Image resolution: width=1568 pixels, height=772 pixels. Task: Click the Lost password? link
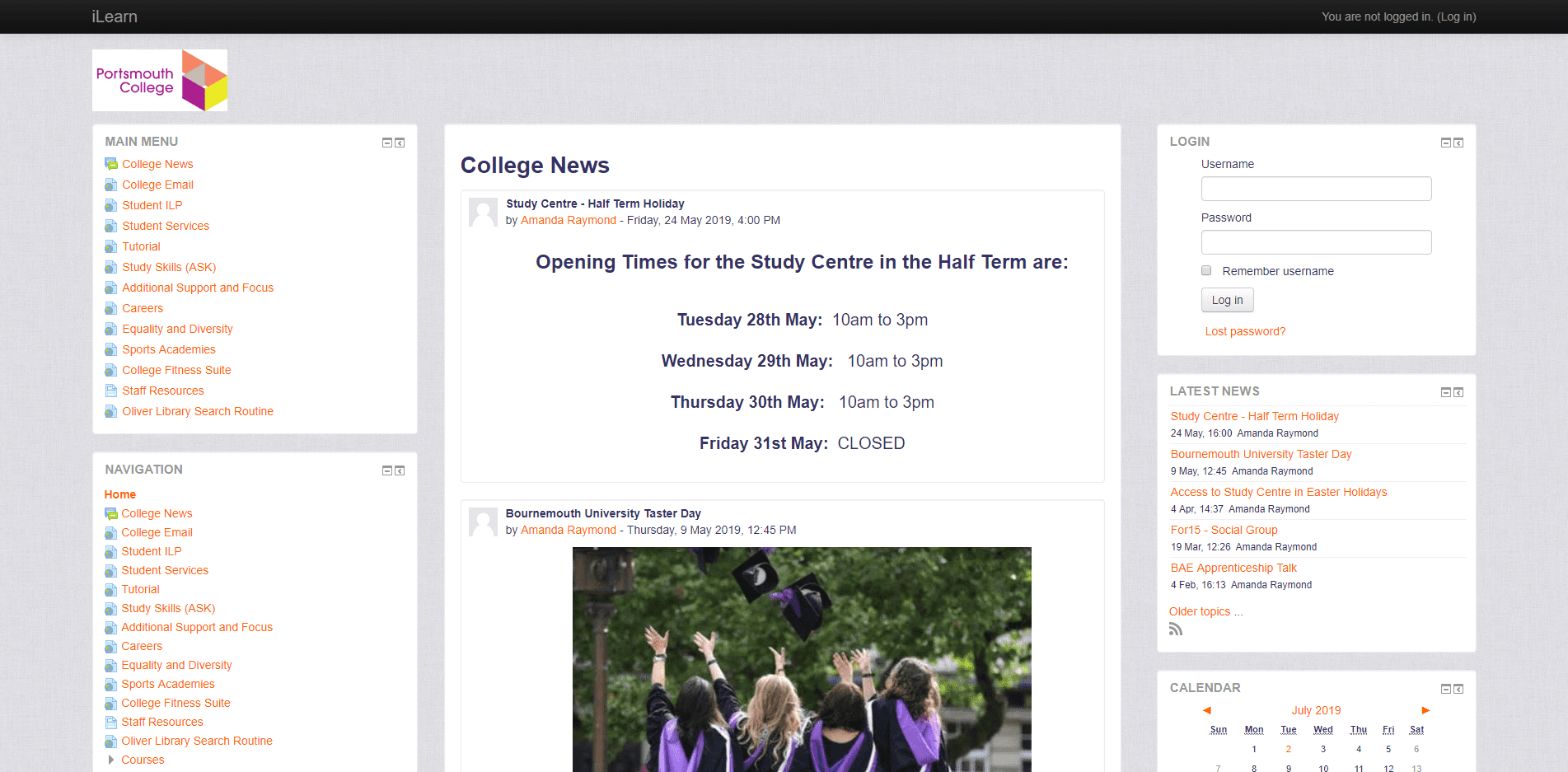tap(1245, 331)
